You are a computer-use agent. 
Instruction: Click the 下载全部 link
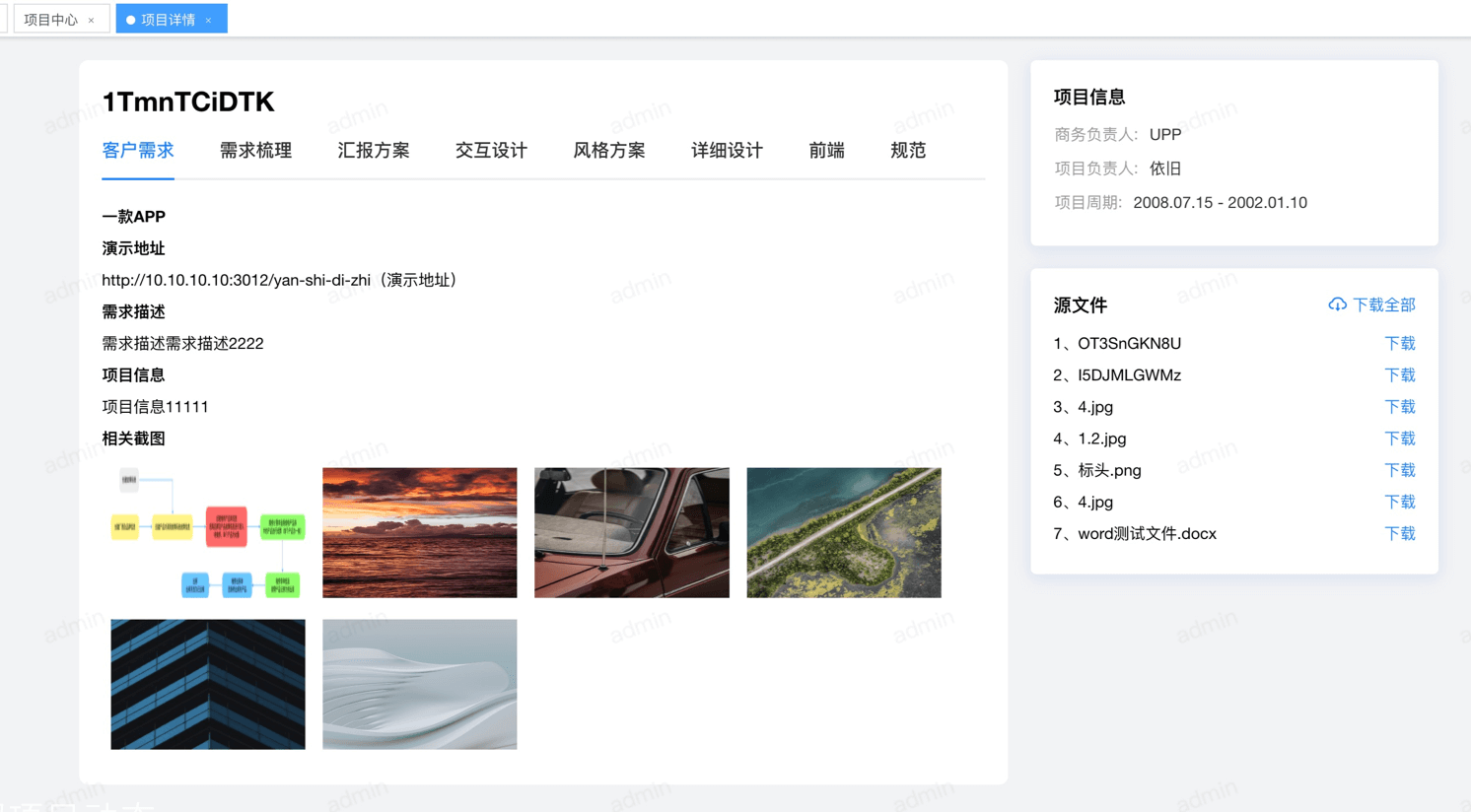click(x=1384, y=304)
